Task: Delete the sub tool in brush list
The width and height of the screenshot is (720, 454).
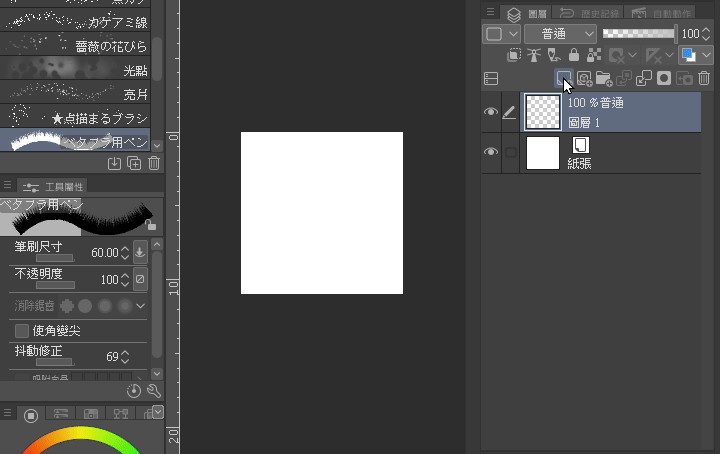Action: click(153, 164)
